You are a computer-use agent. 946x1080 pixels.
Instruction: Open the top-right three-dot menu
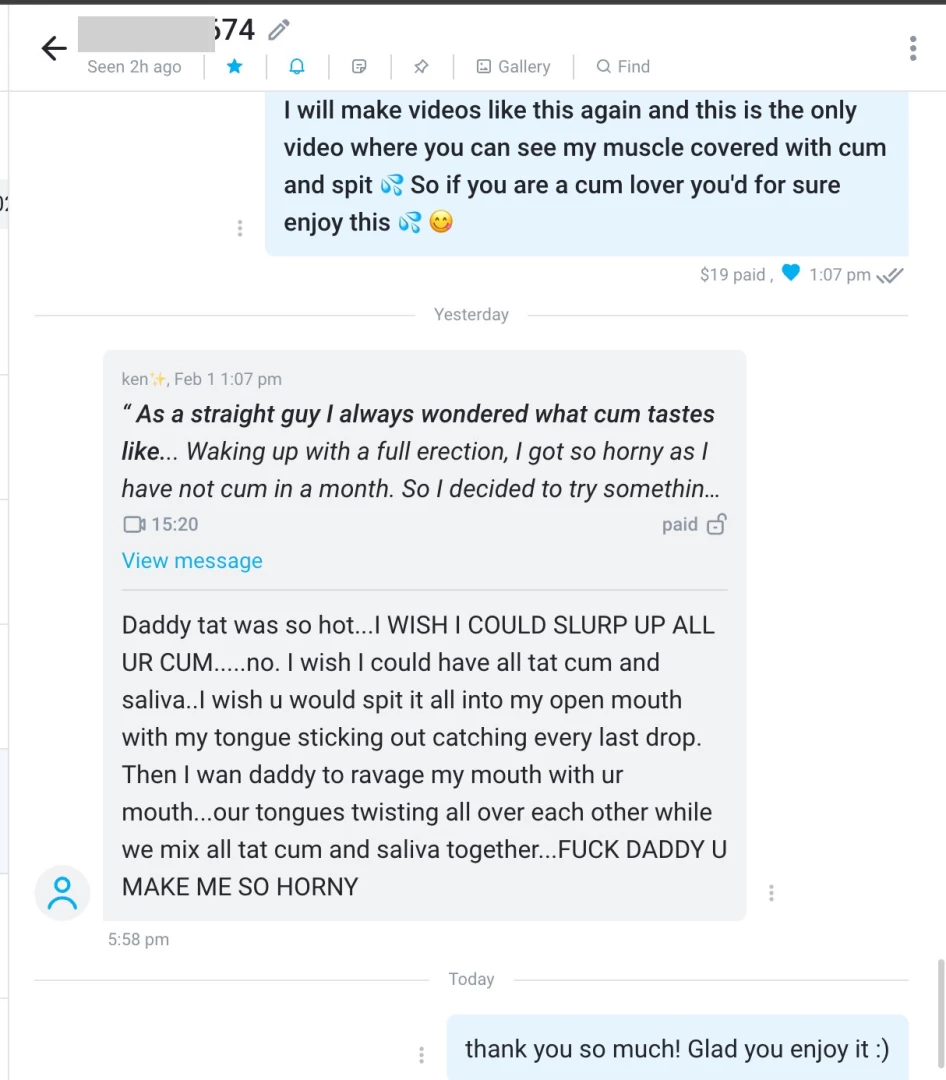(x=912, y=47)
